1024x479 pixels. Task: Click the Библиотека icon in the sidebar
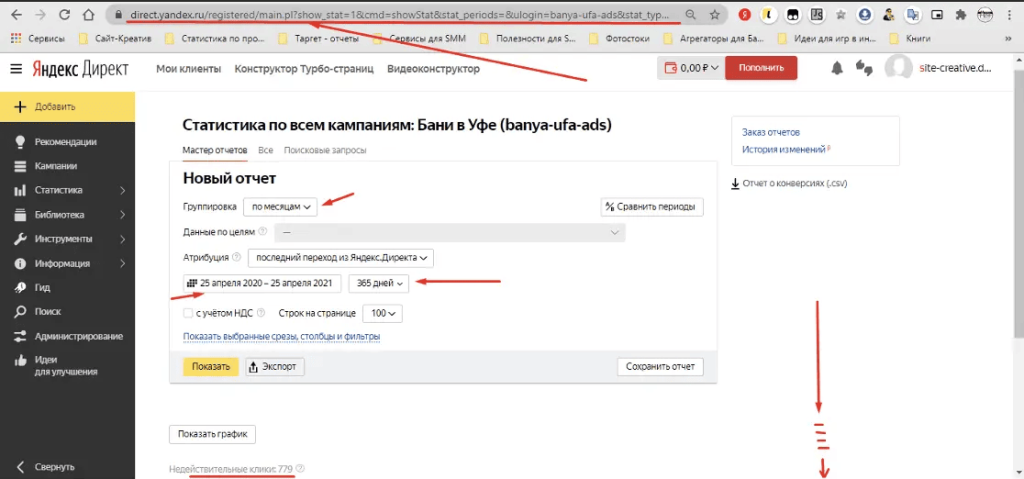click(x=20, y=214)
